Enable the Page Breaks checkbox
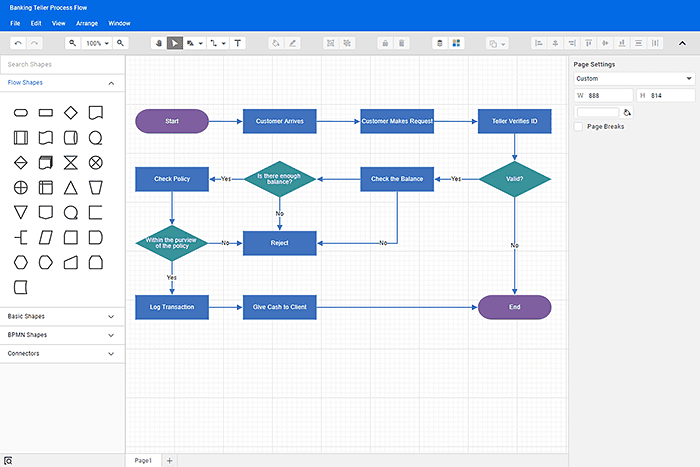The height and width of the screenshot is (467, 700). (579, 127)
